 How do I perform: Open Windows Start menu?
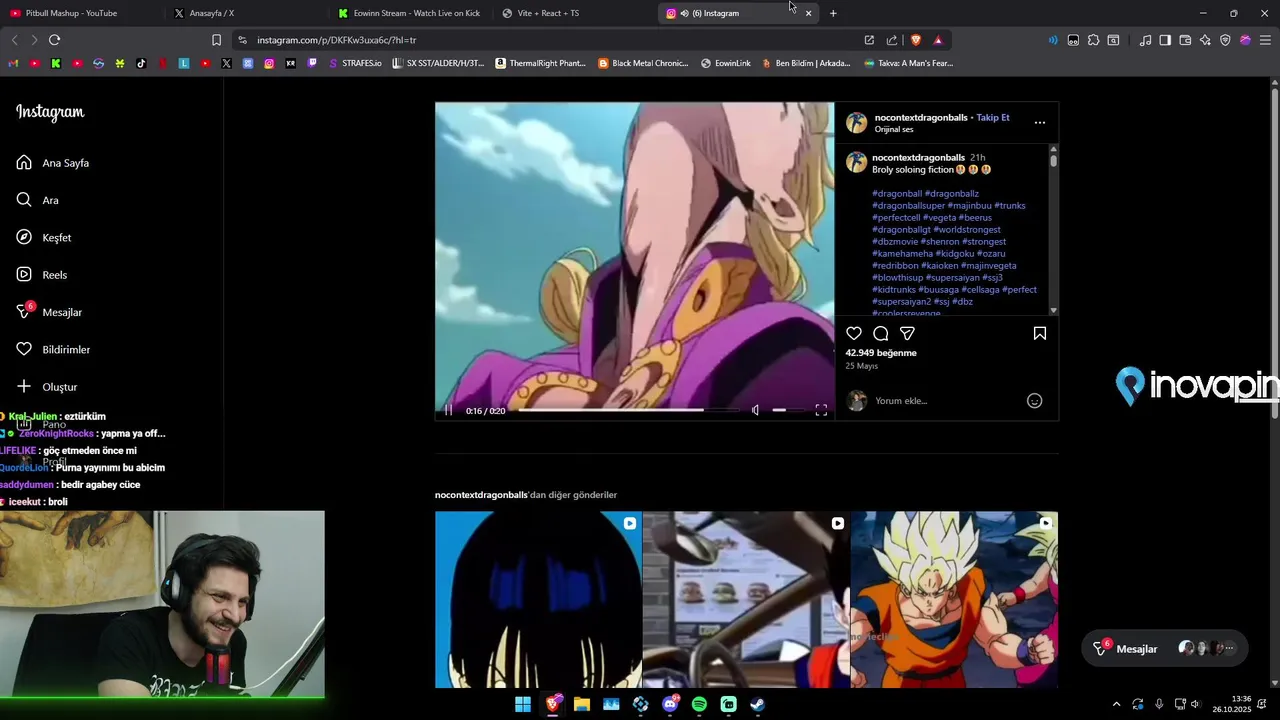523,704
